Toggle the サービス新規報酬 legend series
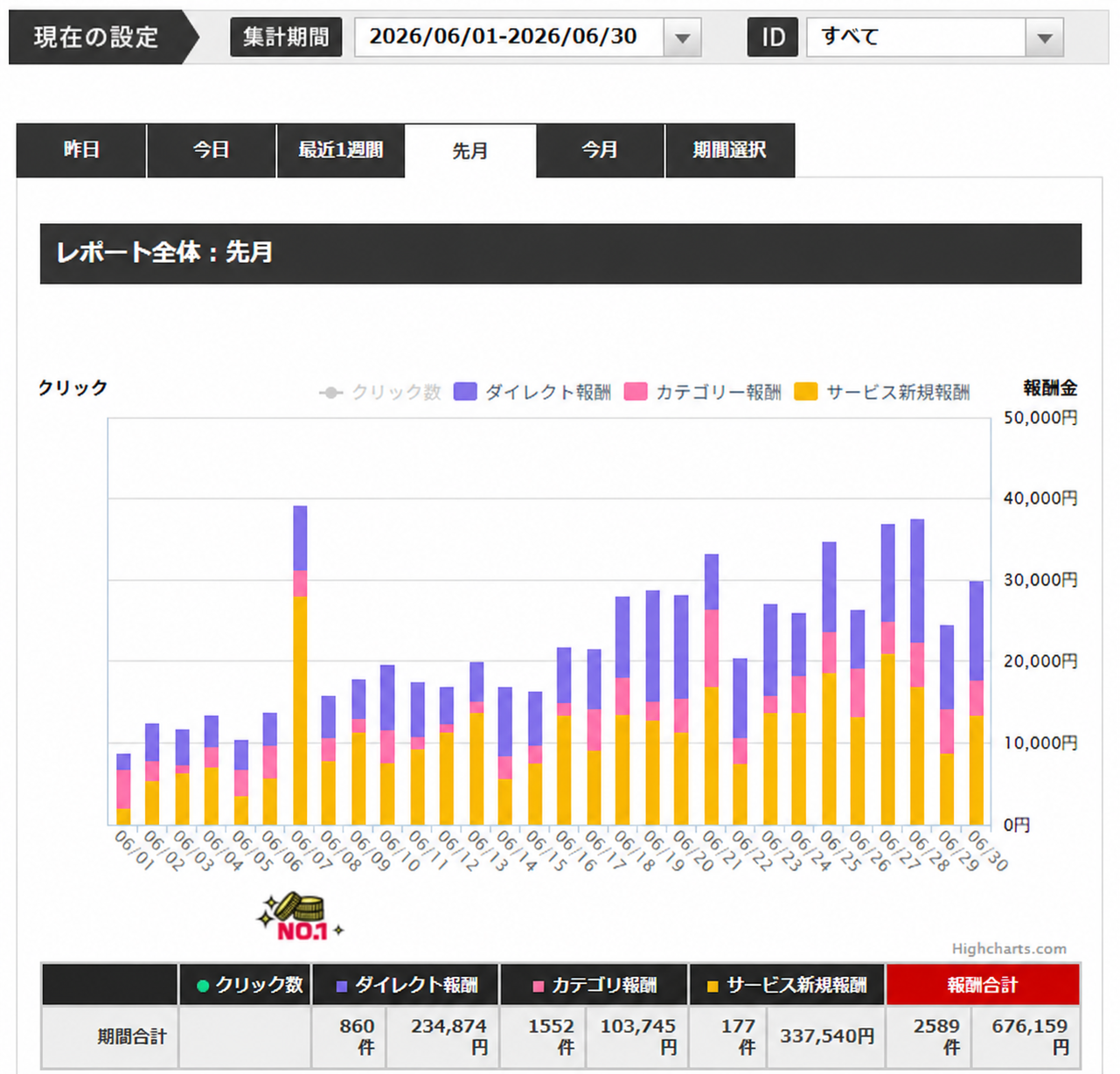Image resolution: width=1120 pixels, height=1074 pixels. point(882,392)
